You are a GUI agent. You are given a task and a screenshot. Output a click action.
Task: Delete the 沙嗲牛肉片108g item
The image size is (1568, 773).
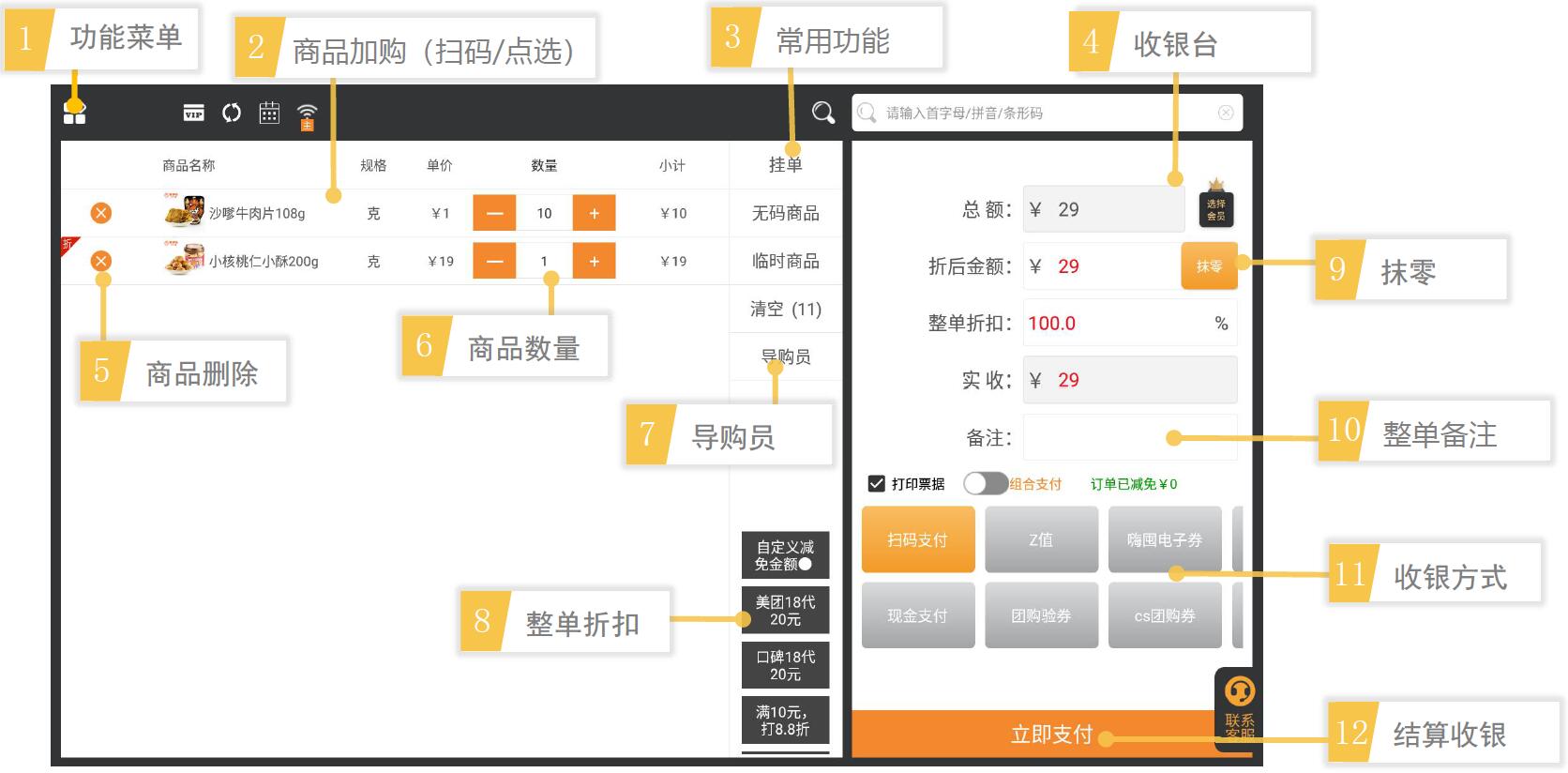(x=101, y=213)
